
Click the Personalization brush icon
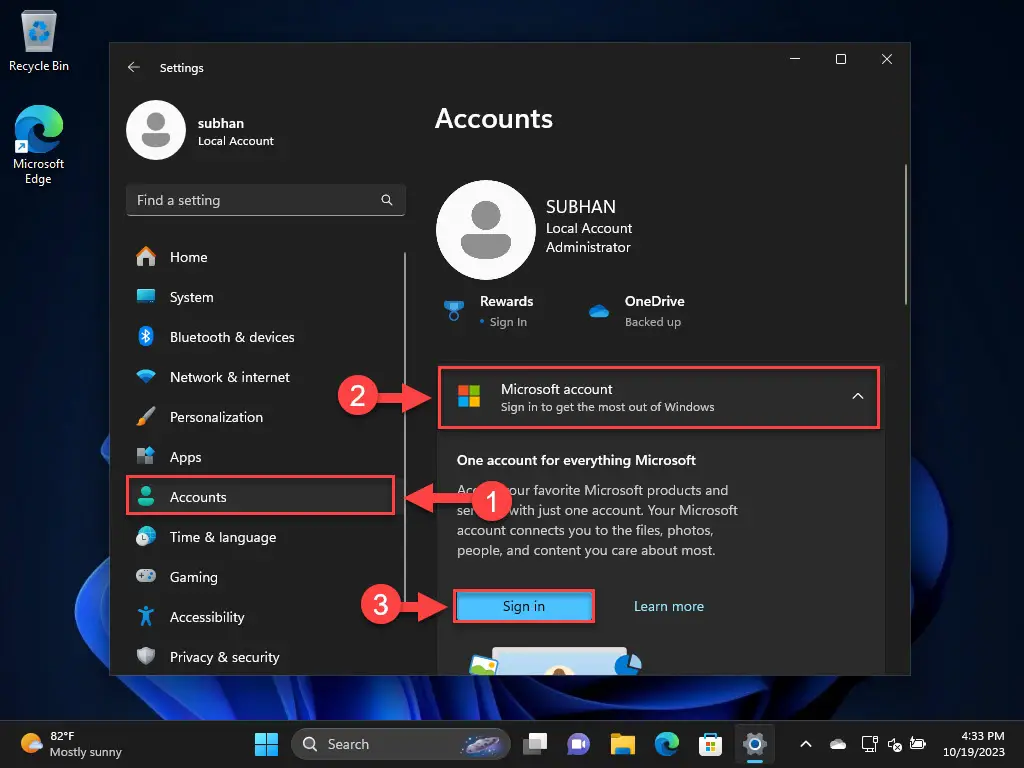coord(146,417)
